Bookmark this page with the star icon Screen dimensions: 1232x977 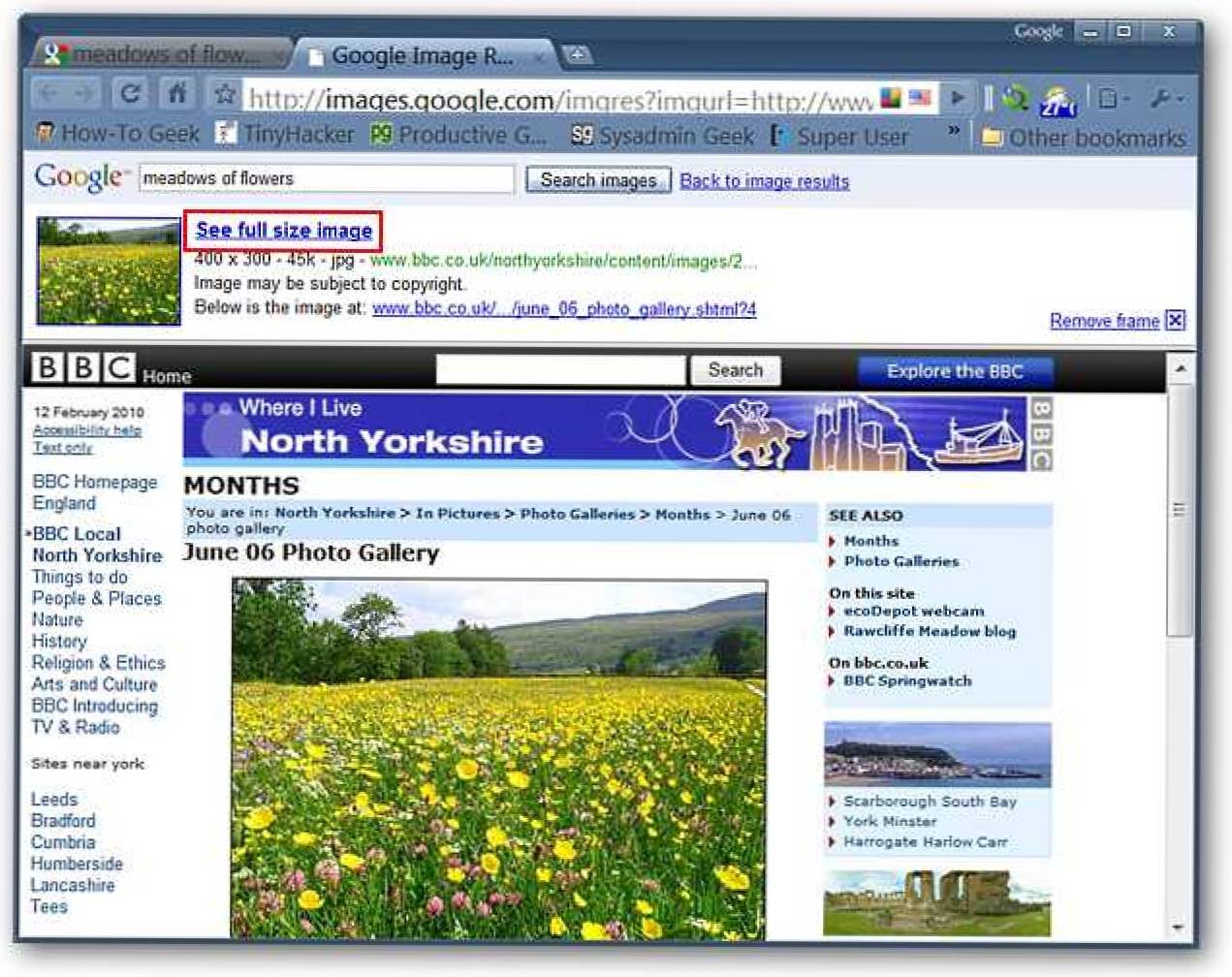[225, 94]
